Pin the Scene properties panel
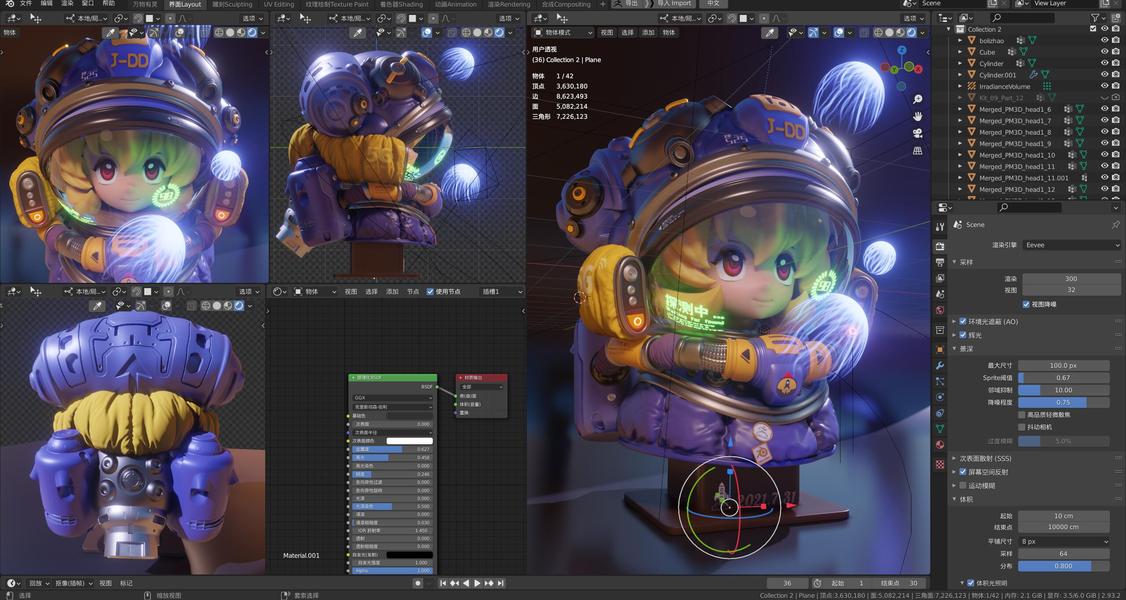1126x600 pixels. pyautogui.click(x=1115, y=225)
